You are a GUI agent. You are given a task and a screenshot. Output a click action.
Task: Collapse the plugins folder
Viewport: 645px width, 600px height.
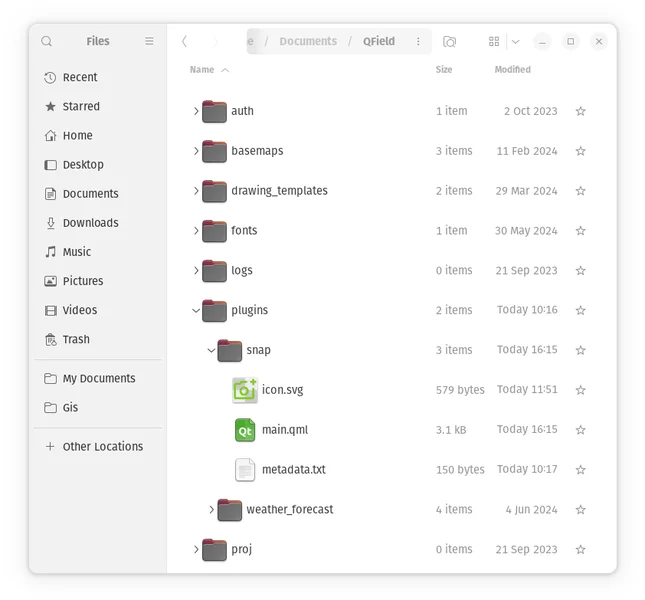(x=196, y=310)
